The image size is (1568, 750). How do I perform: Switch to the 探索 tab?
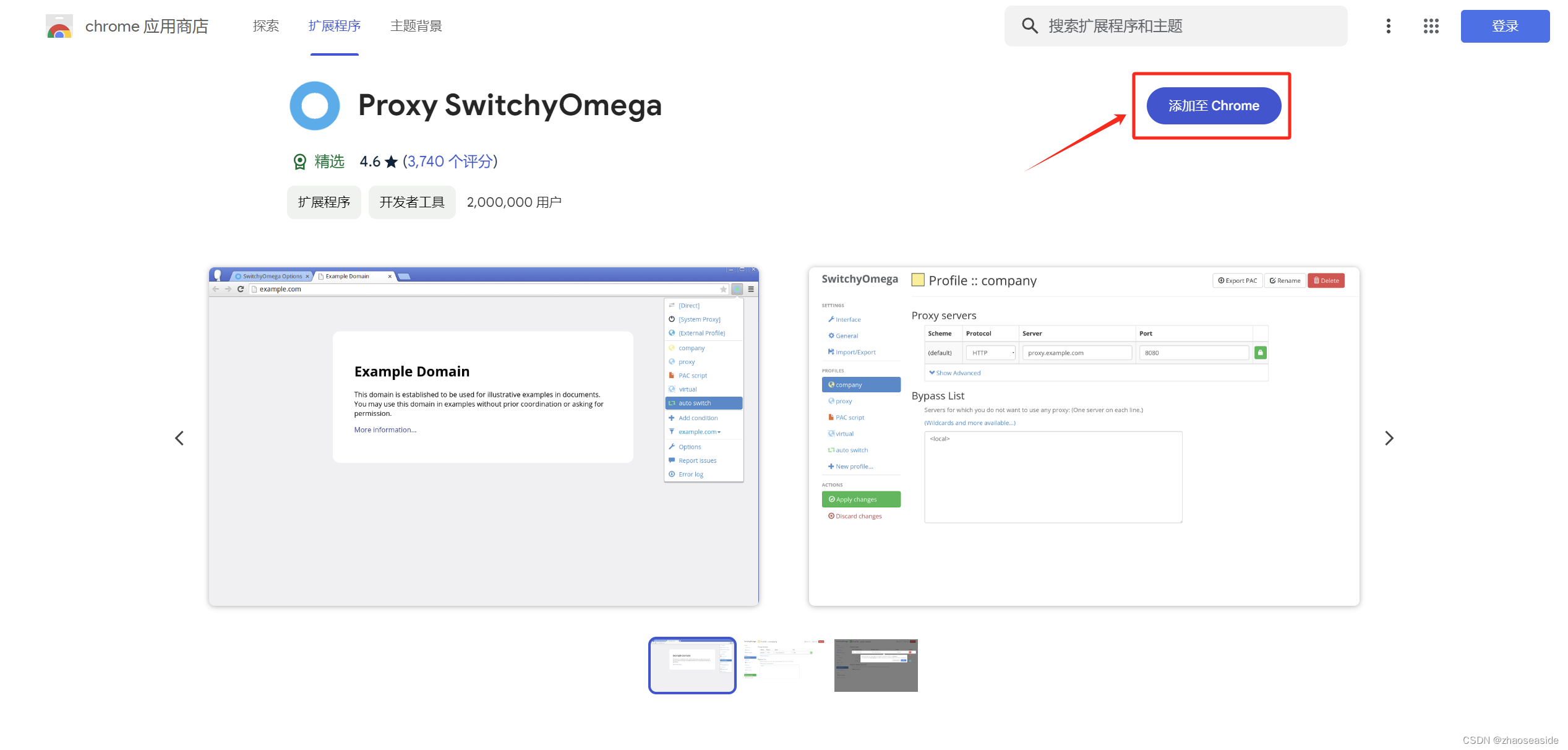266,26
